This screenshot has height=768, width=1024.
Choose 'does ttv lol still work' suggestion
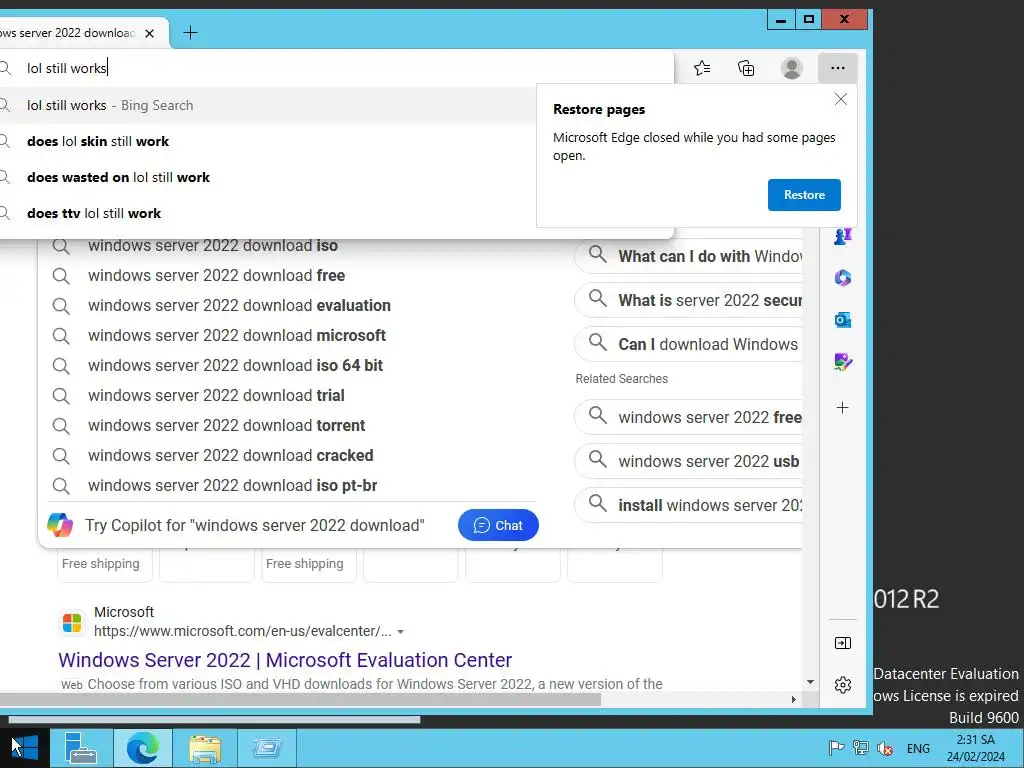(268, 213)
